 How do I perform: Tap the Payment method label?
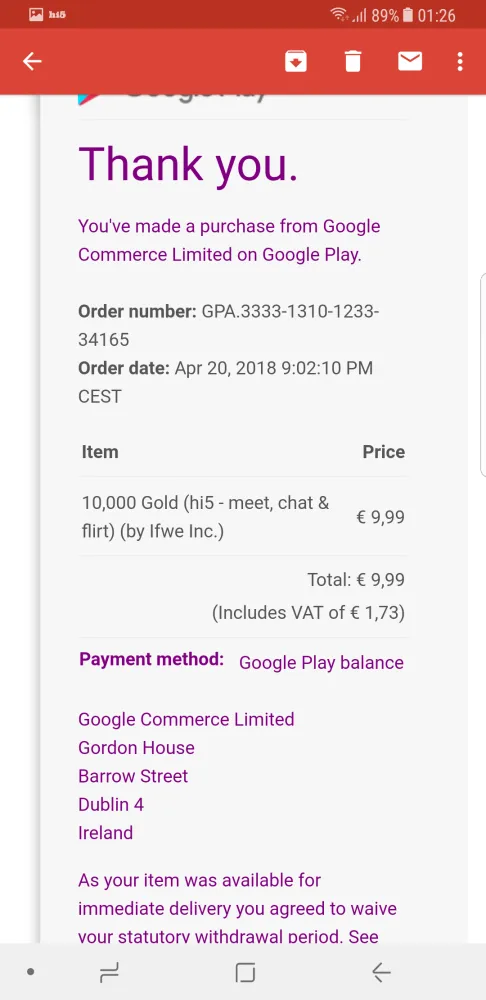coord(151,659)
